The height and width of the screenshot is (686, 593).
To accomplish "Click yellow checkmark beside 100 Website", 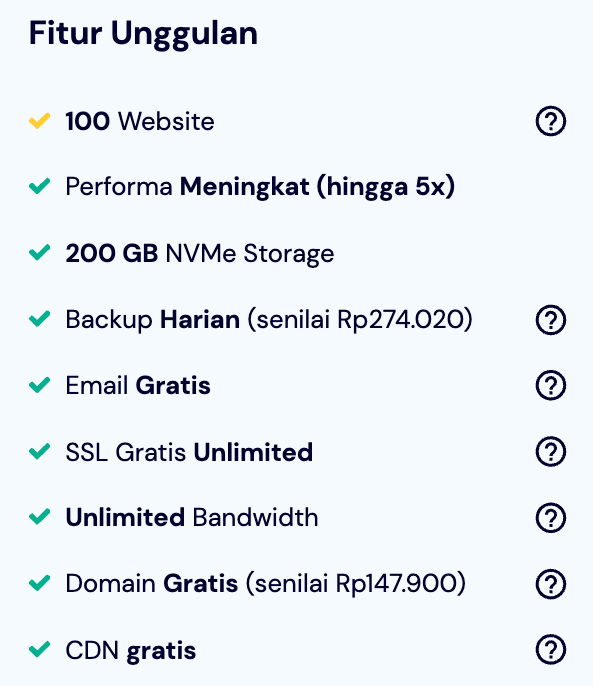I will [39, 121].
